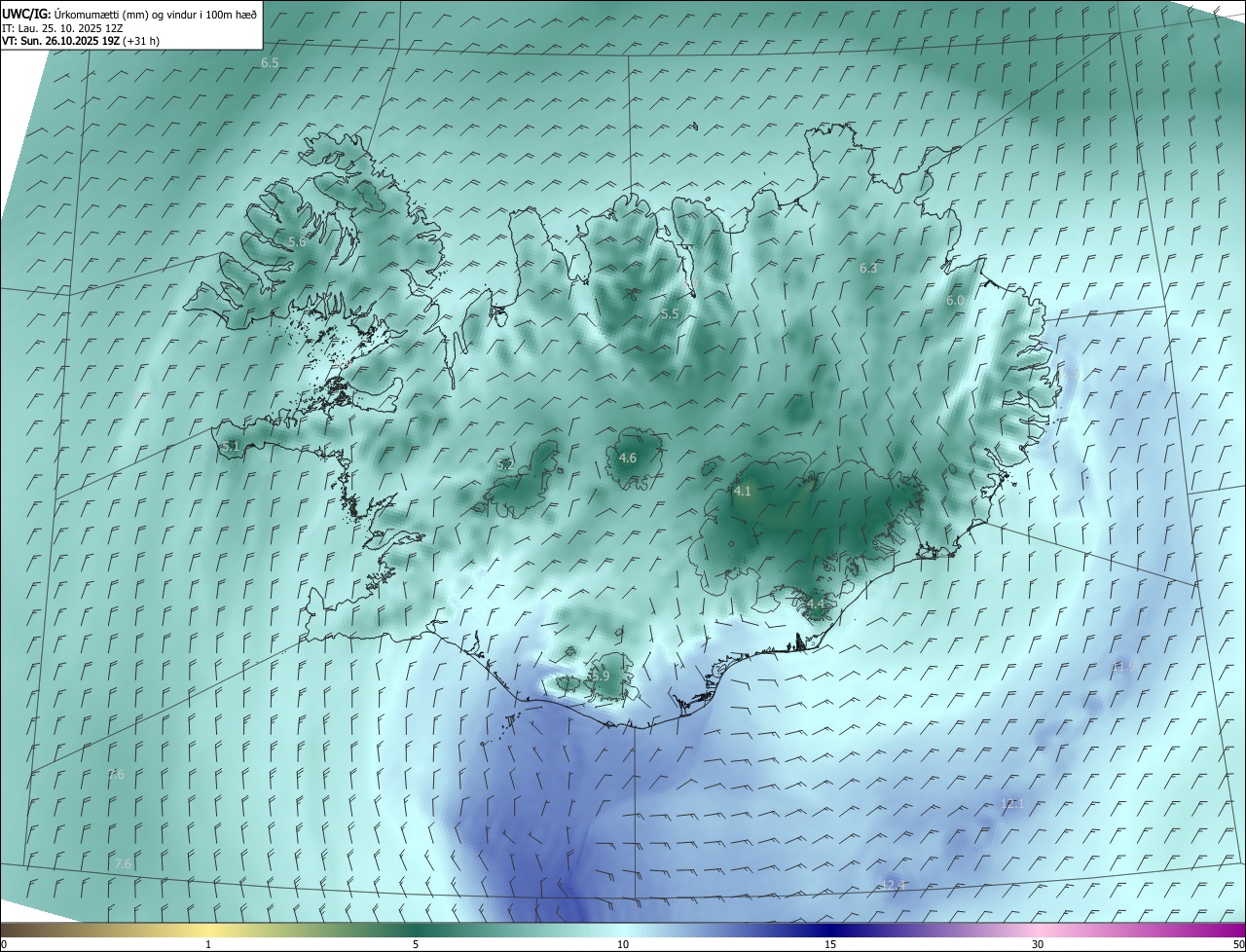1246x952 pixels.
Task: Click the 15 tick on the color scale
Action: click(830, 944)
